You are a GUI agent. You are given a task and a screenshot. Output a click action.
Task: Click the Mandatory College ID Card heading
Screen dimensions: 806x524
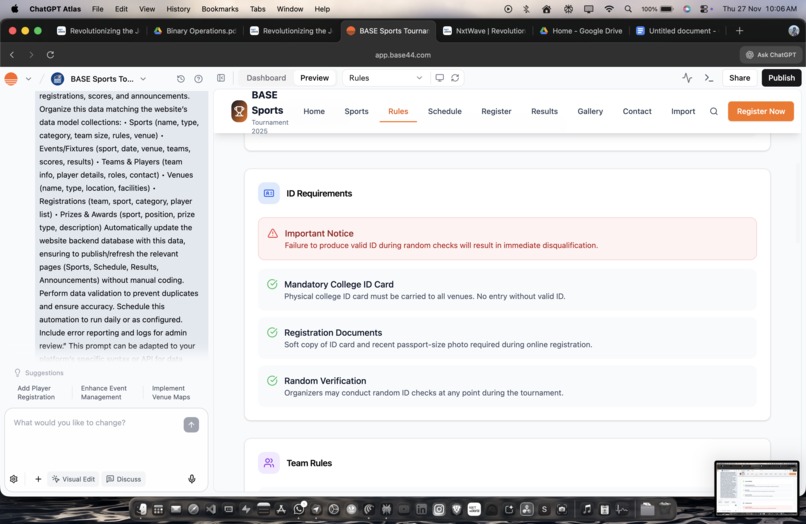pyautogui.click(x=339, y=284)
